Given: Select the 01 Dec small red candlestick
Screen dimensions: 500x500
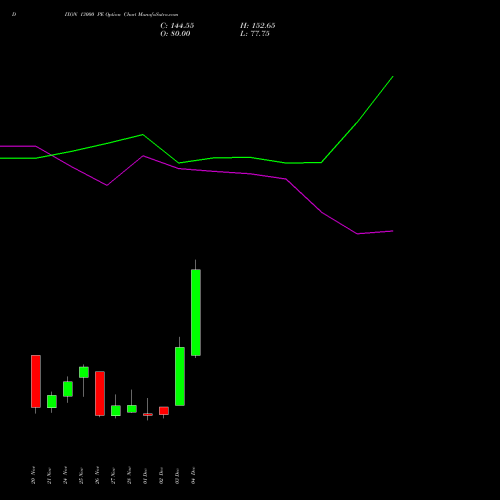Looking at the screenshot, I should pyautogui.click(x=148, y=414).
